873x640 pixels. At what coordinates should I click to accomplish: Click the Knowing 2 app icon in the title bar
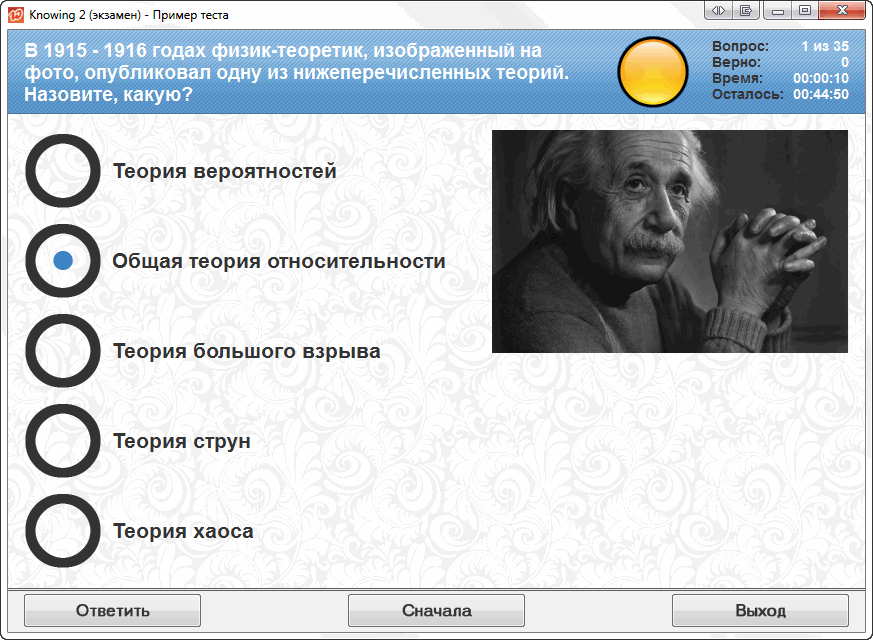click(x=16, y=14)
